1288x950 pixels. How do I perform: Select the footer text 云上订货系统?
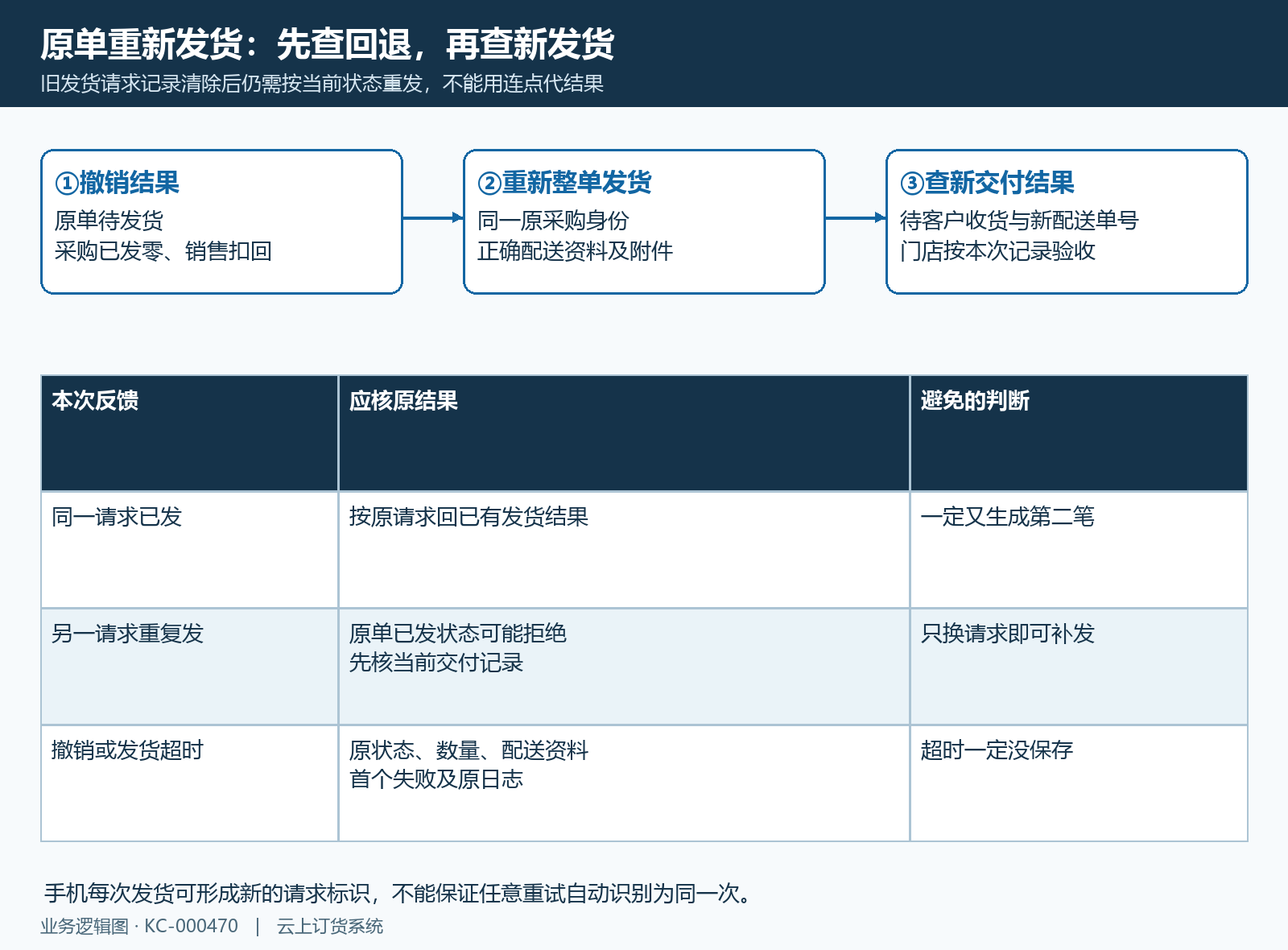pos(330,927)
